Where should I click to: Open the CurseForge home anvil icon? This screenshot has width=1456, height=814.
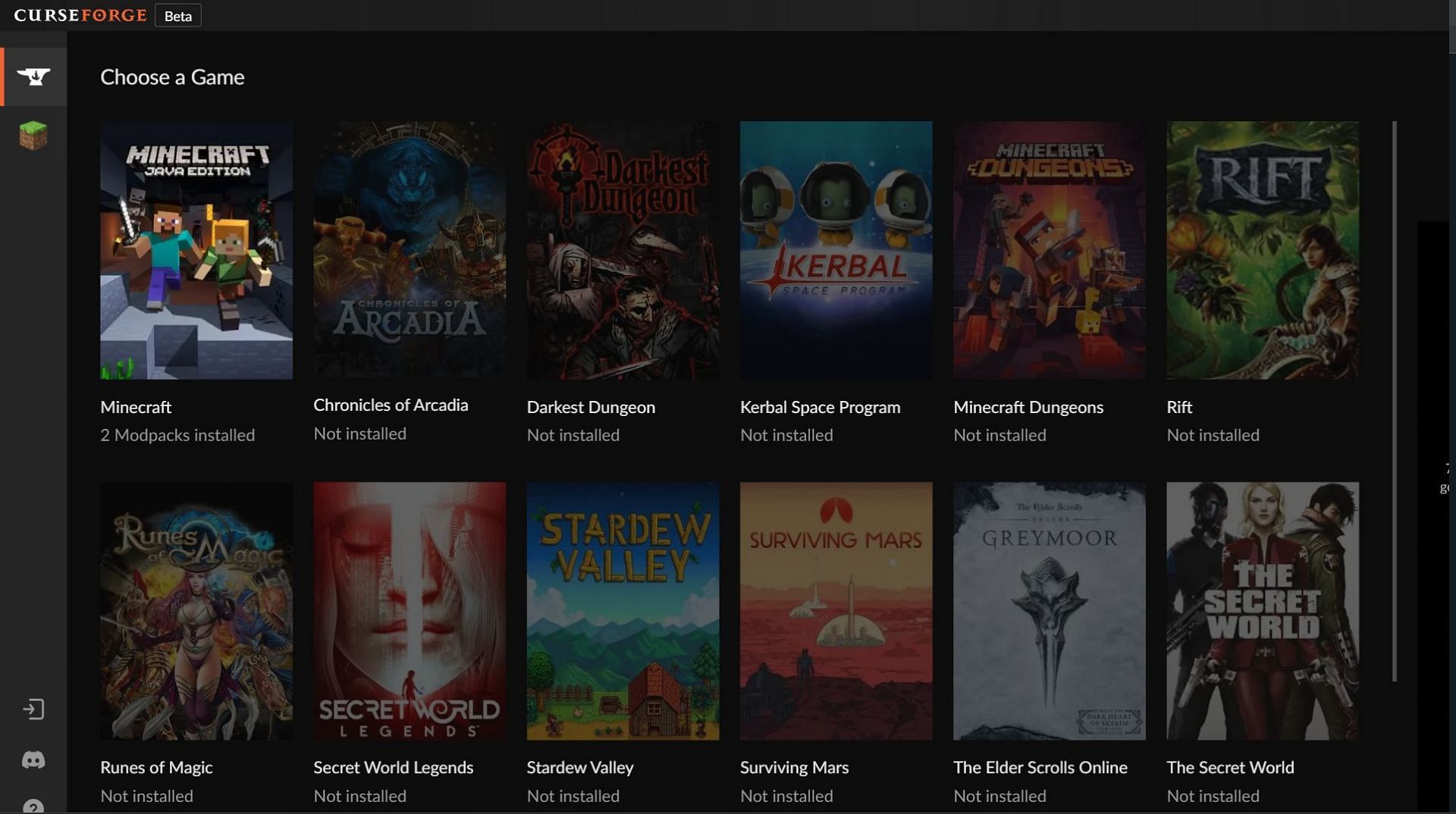pyautogui.click(x=33, y=77)
